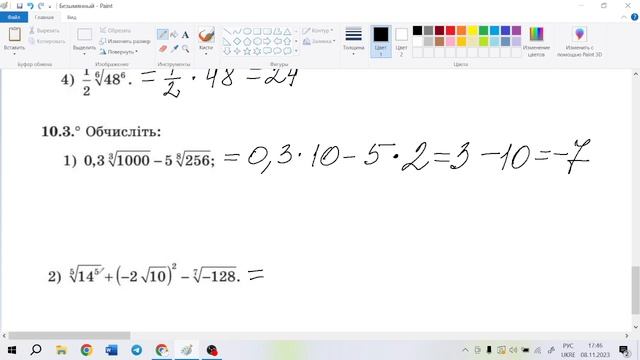640x360 pixels.
Task: Click the Copy button
Action: point(47,41)
